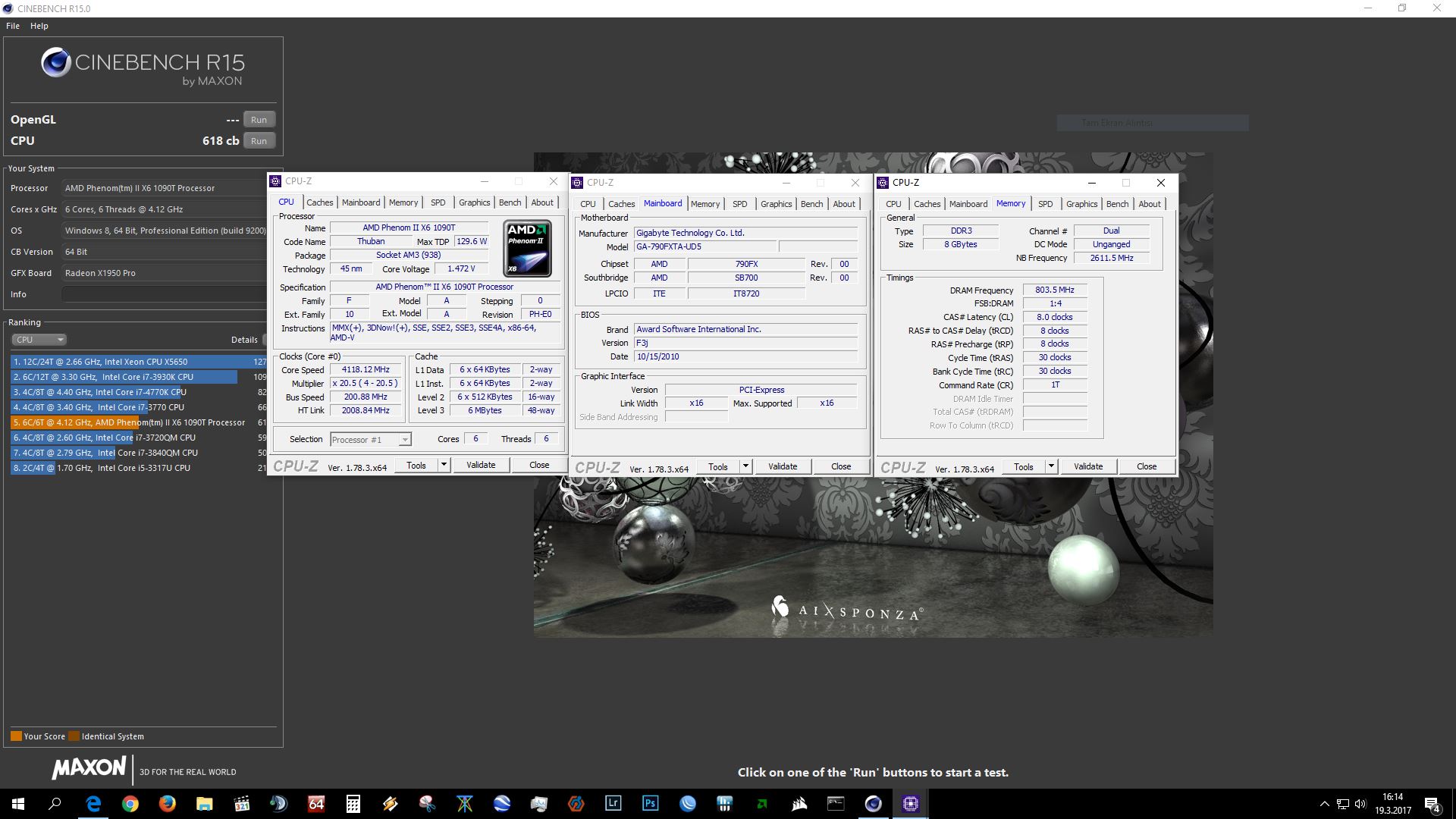Click Tools button in left CPU-Z window
This screenshot has height=819, width=1456.
(416, 466)
